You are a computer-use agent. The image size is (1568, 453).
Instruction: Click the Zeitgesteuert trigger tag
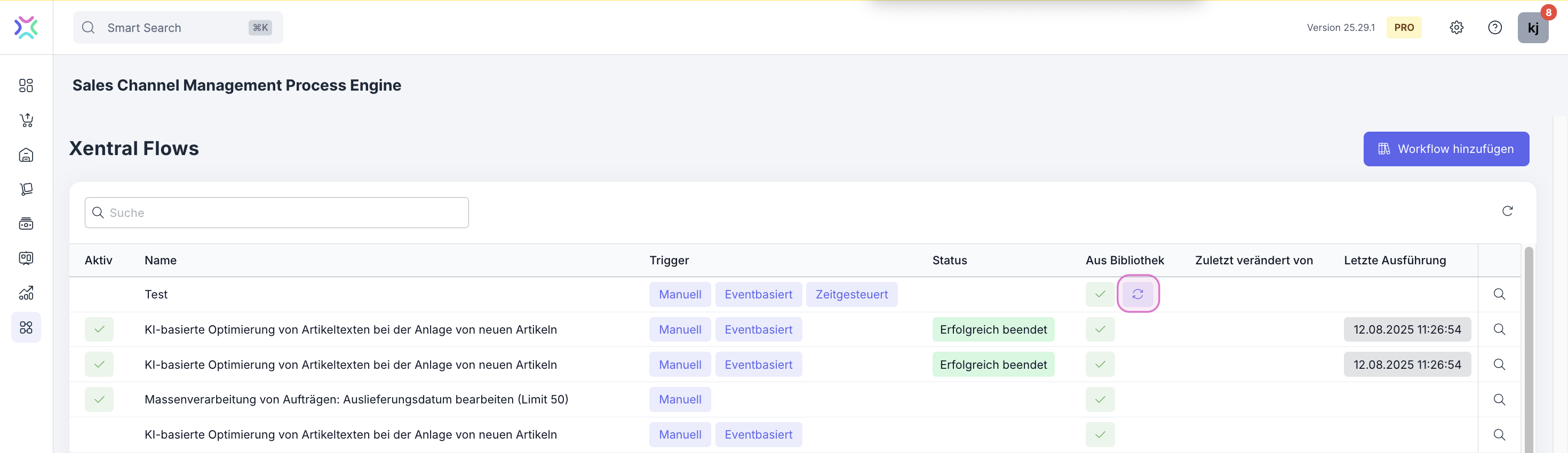851,294
